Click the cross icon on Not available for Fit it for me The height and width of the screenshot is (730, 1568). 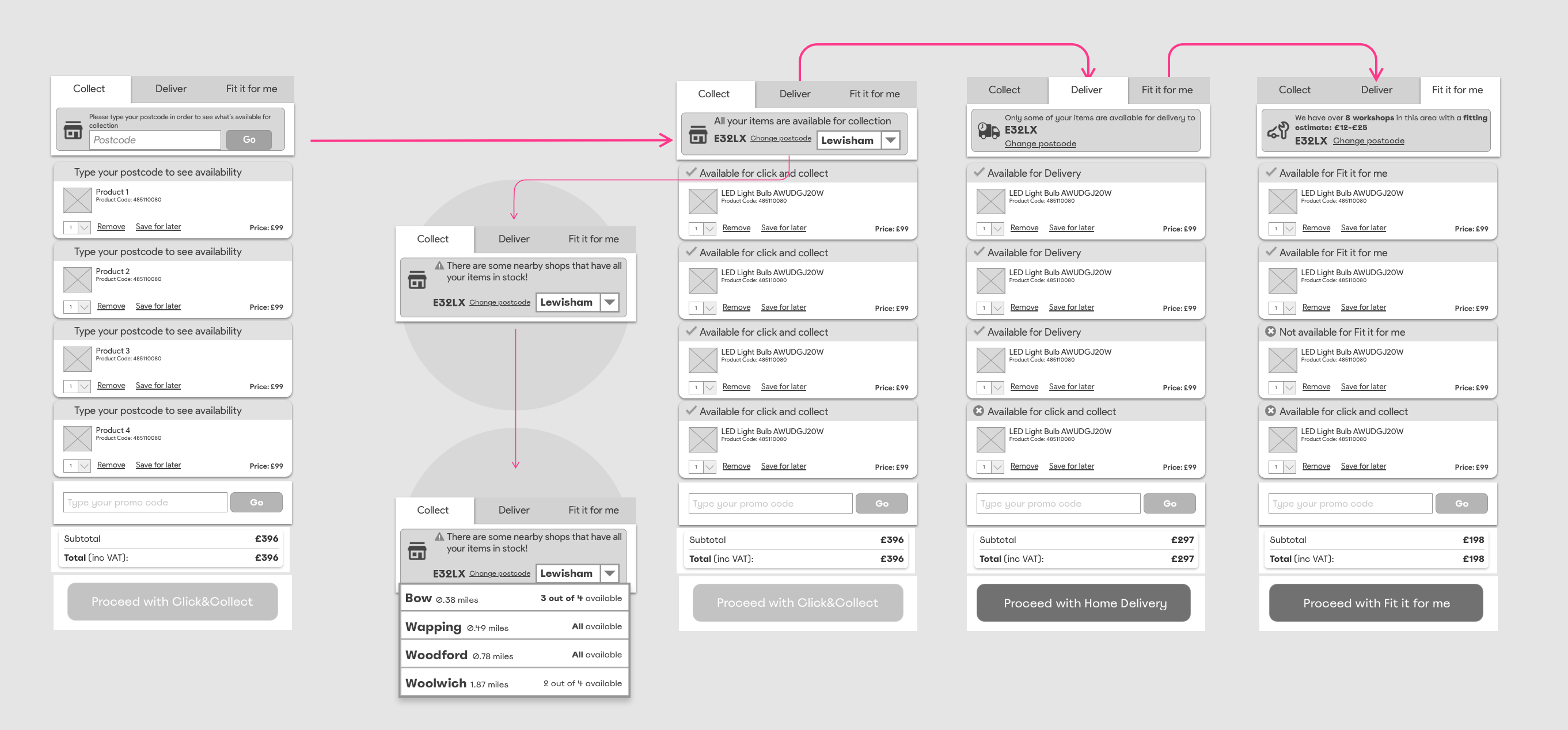pos(1270,332)
